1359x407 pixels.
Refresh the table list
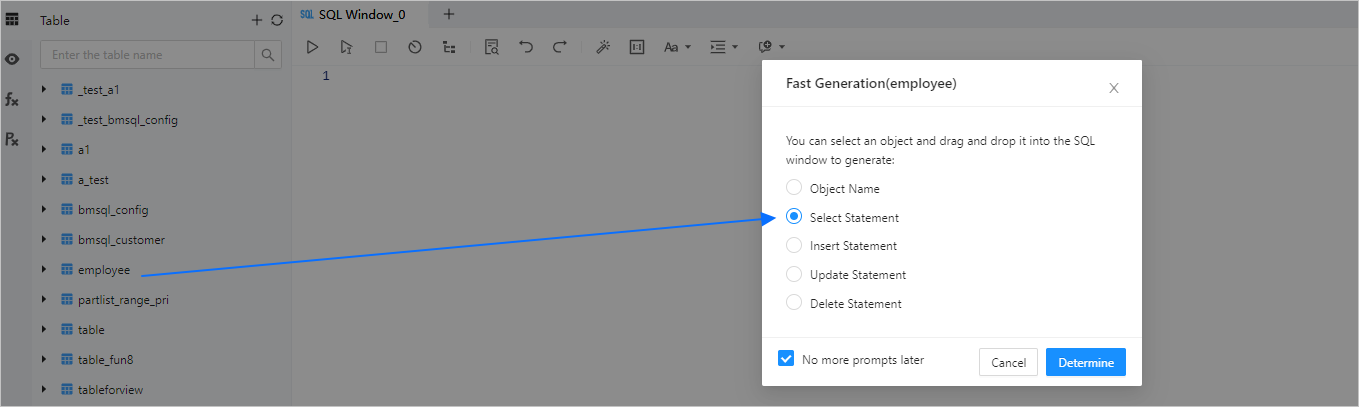[277, 20]
